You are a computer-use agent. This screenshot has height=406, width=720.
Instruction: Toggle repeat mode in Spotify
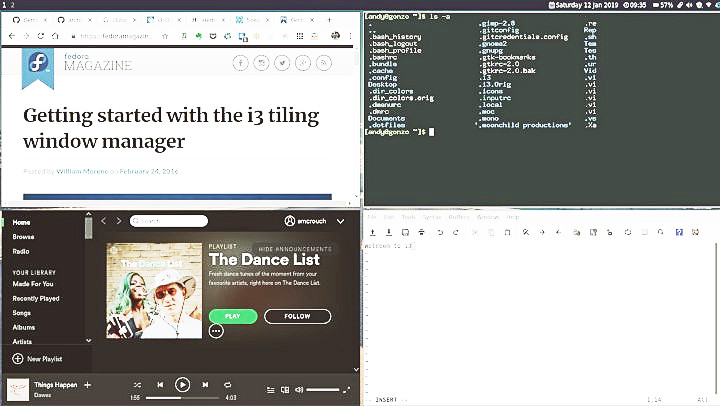[x=228, y=384]
